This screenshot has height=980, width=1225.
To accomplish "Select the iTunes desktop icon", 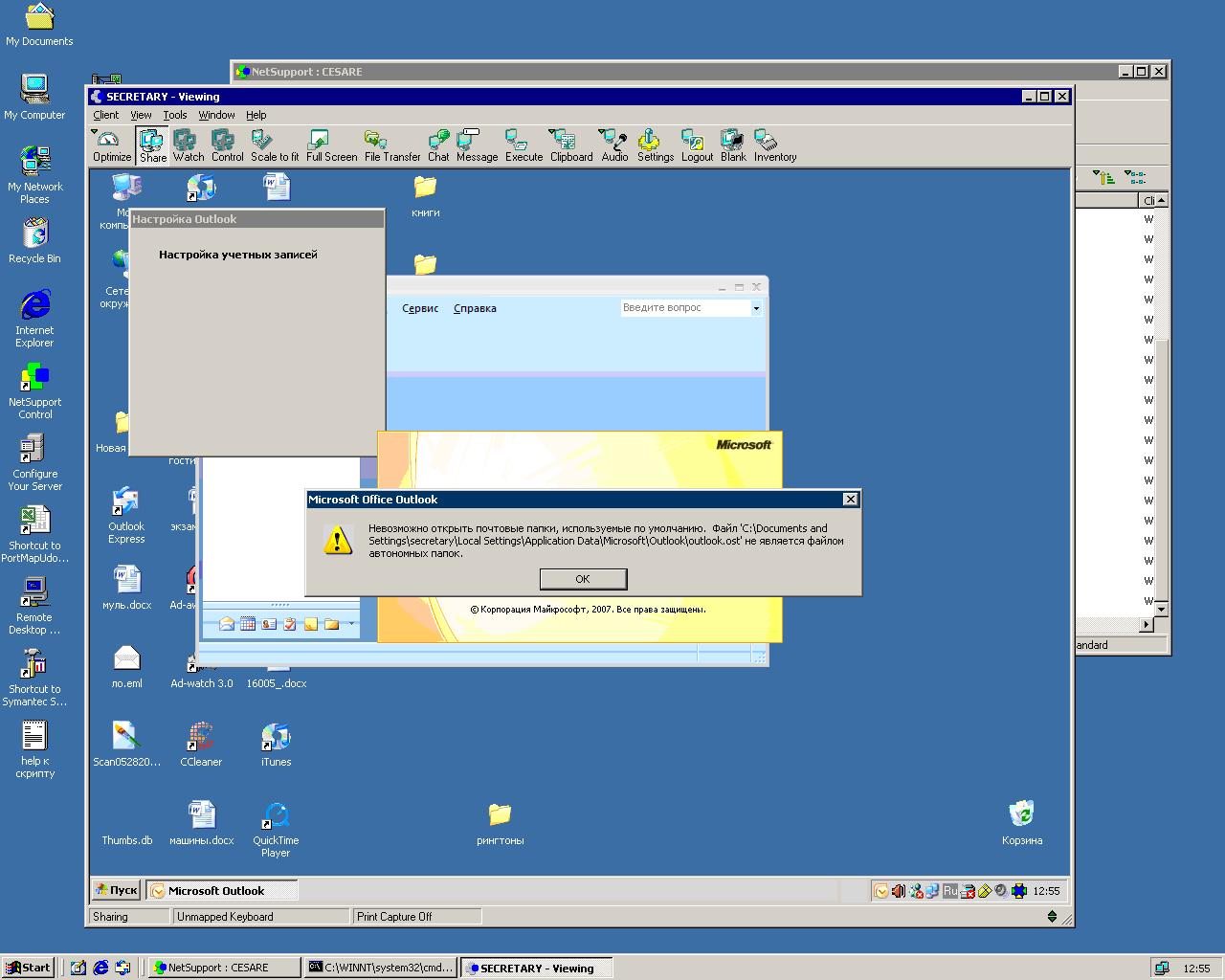I will coord(276,745).
